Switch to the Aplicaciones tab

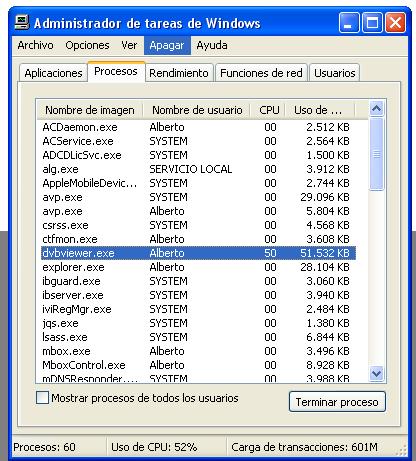pyautogui.click(x=53, y=73)
